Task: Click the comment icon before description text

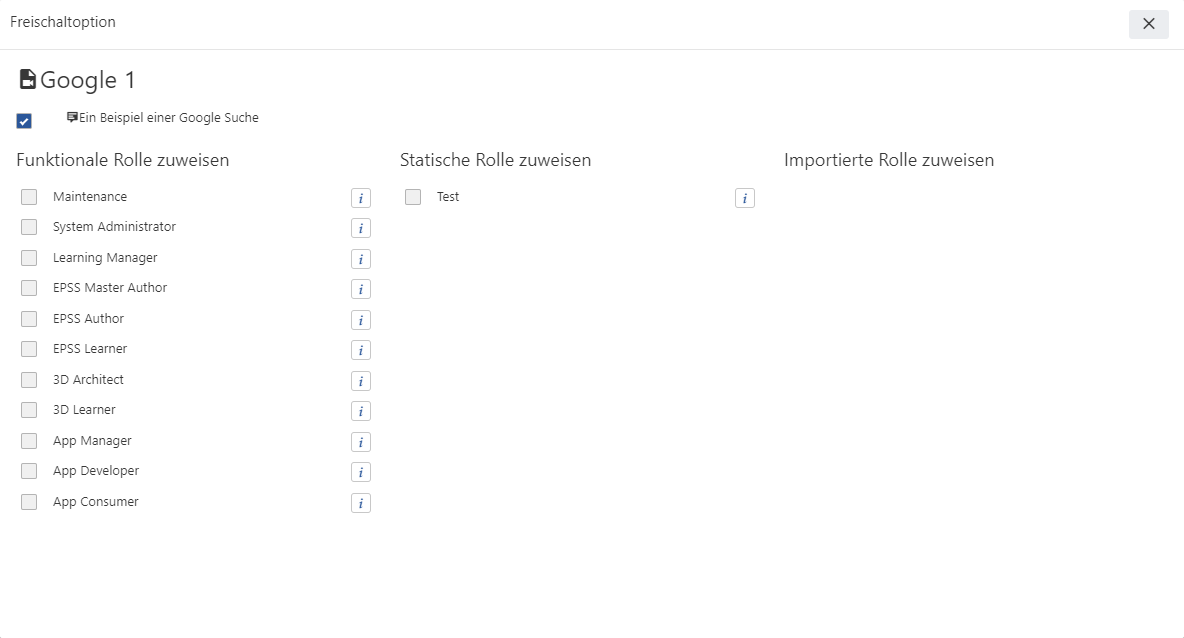Action: (x=72, y=117)
